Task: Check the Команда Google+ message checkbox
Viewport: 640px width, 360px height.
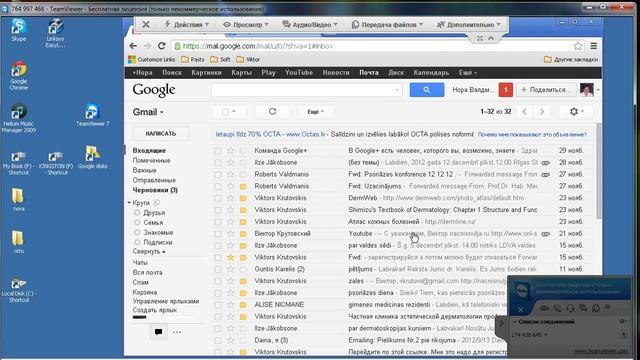Action: pyautogui.click(x=218, y=151)
